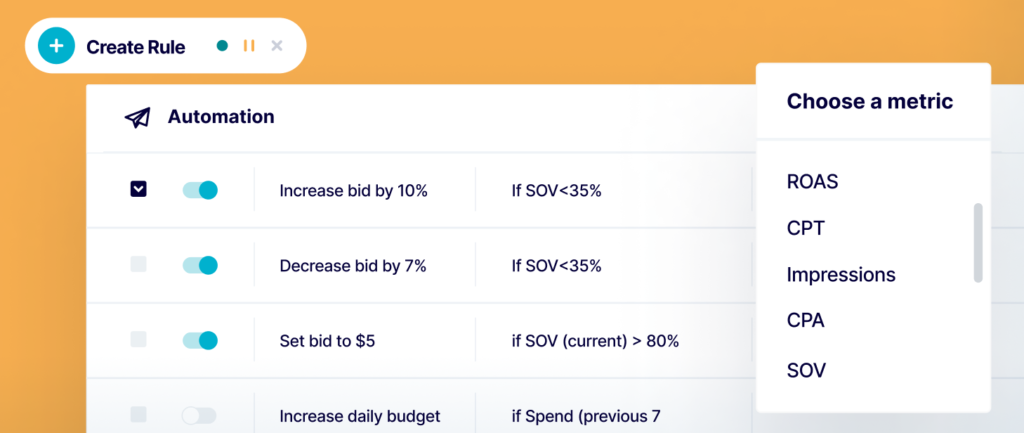Click the plus icon beside Create Rule

(56, 46)
